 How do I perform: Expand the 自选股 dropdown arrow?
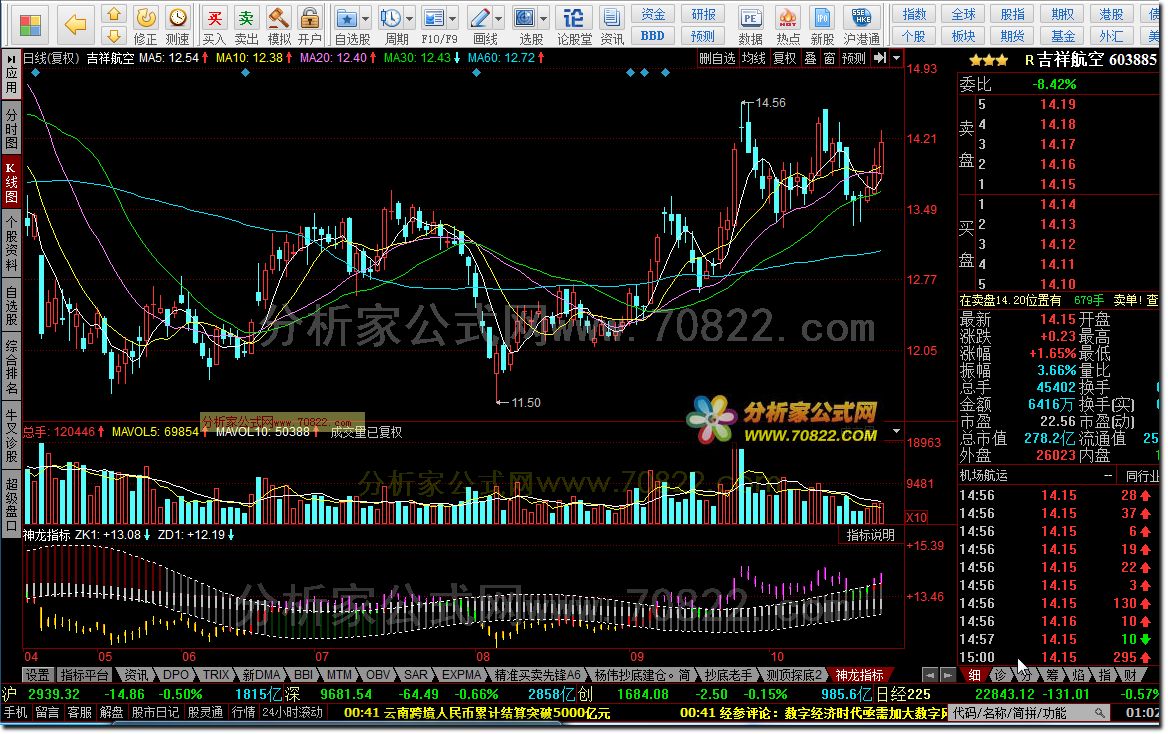[366, 19]
